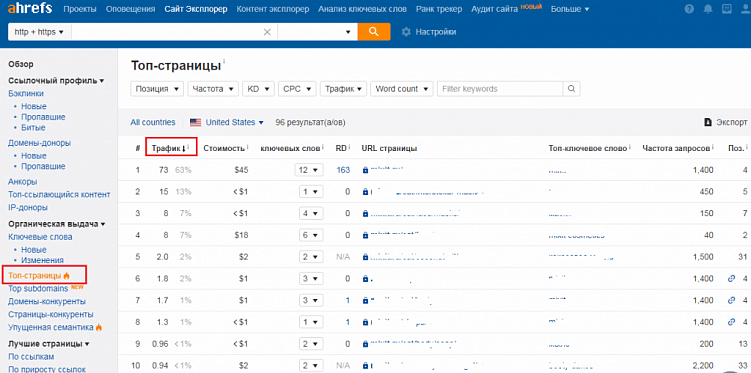Click into the Filter keywords field

click(500, 89)
